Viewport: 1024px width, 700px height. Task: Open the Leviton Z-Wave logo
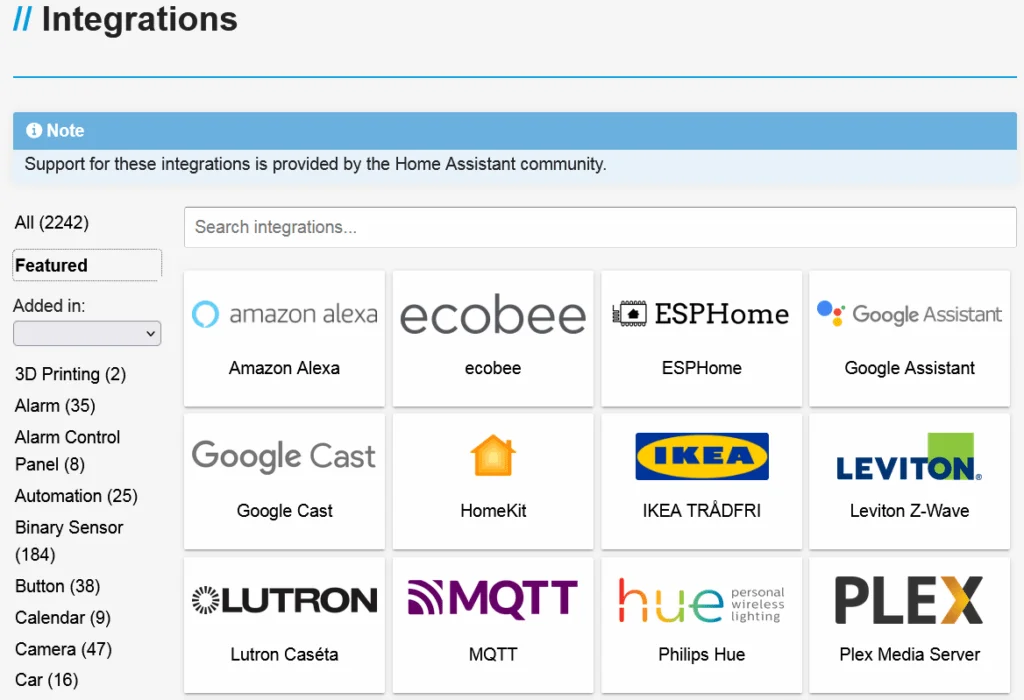point(909,456)
